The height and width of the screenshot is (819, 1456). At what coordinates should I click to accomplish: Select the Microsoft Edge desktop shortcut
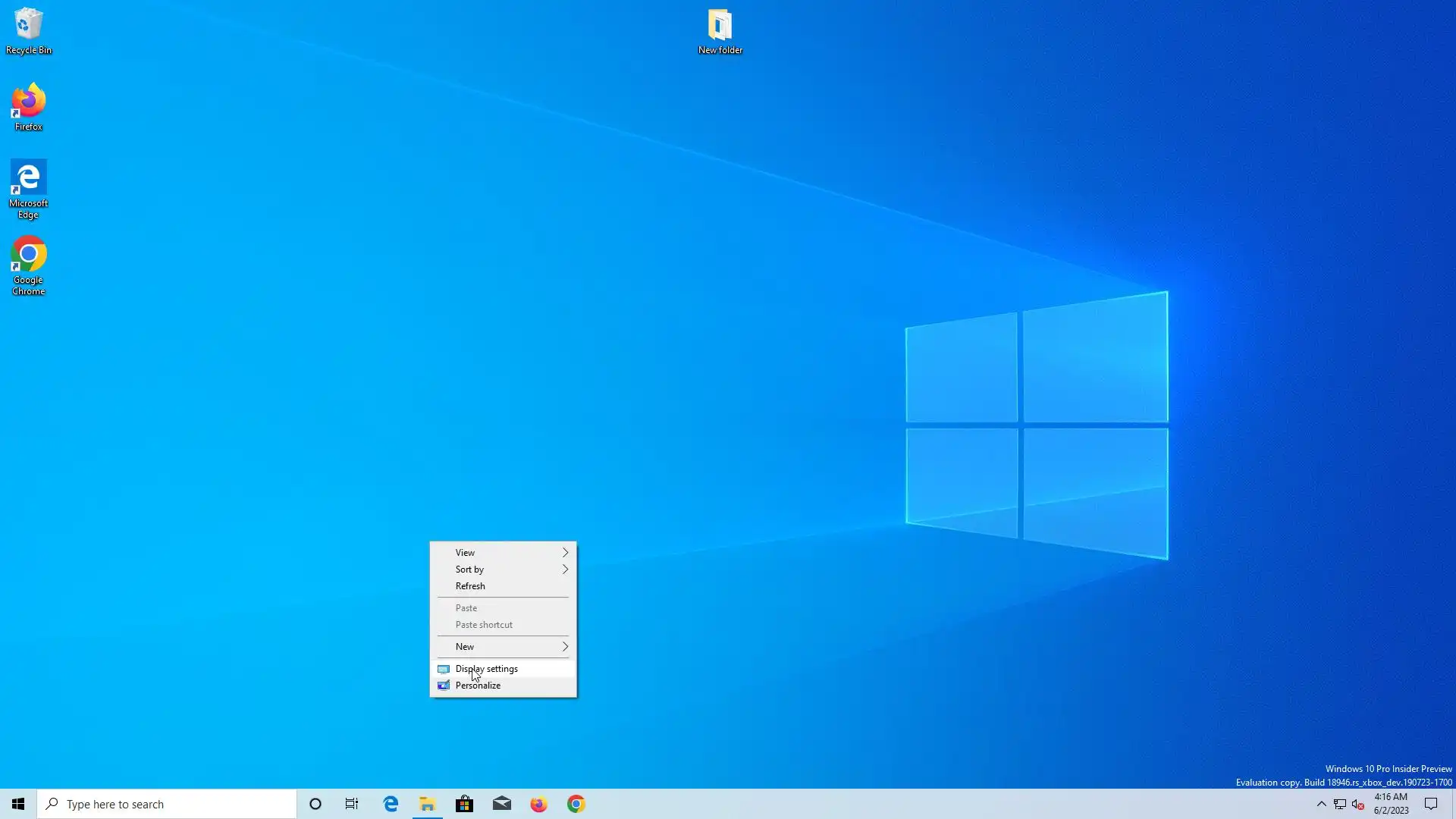pos(28,188)
